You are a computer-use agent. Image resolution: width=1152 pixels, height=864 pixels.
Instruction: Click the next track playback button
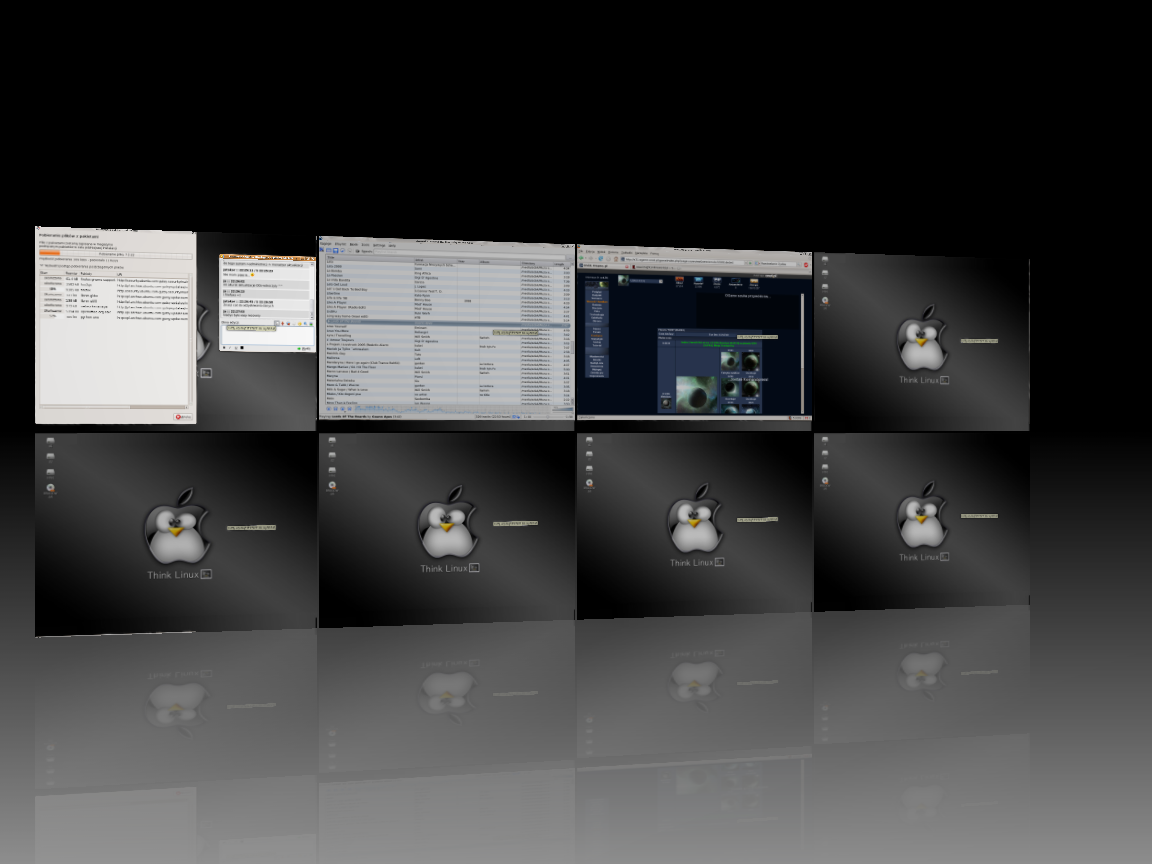tap(349, 408)
